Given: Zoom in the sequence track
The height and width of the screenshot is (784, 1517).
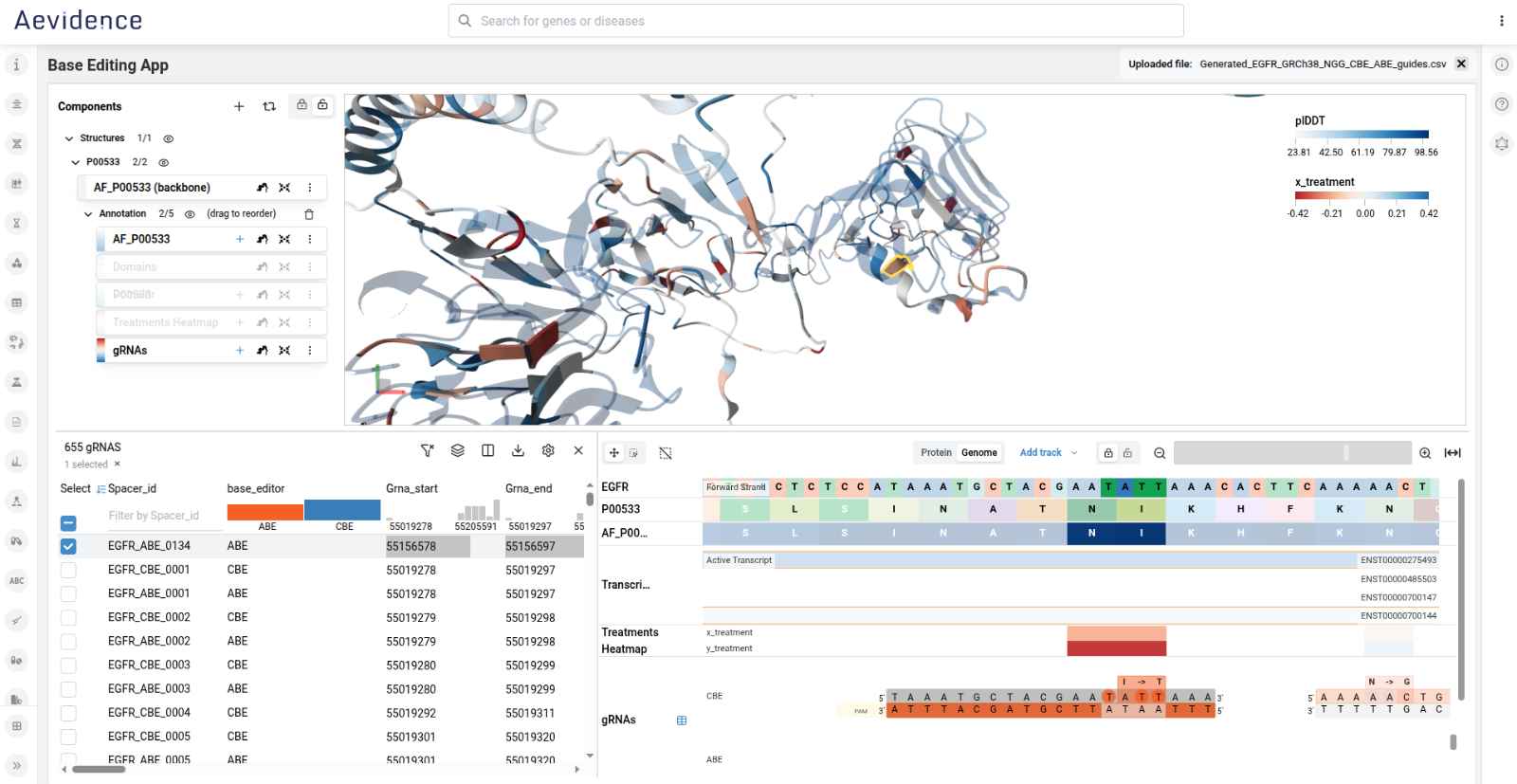Looking at the screenshot, I should 1425,453.
